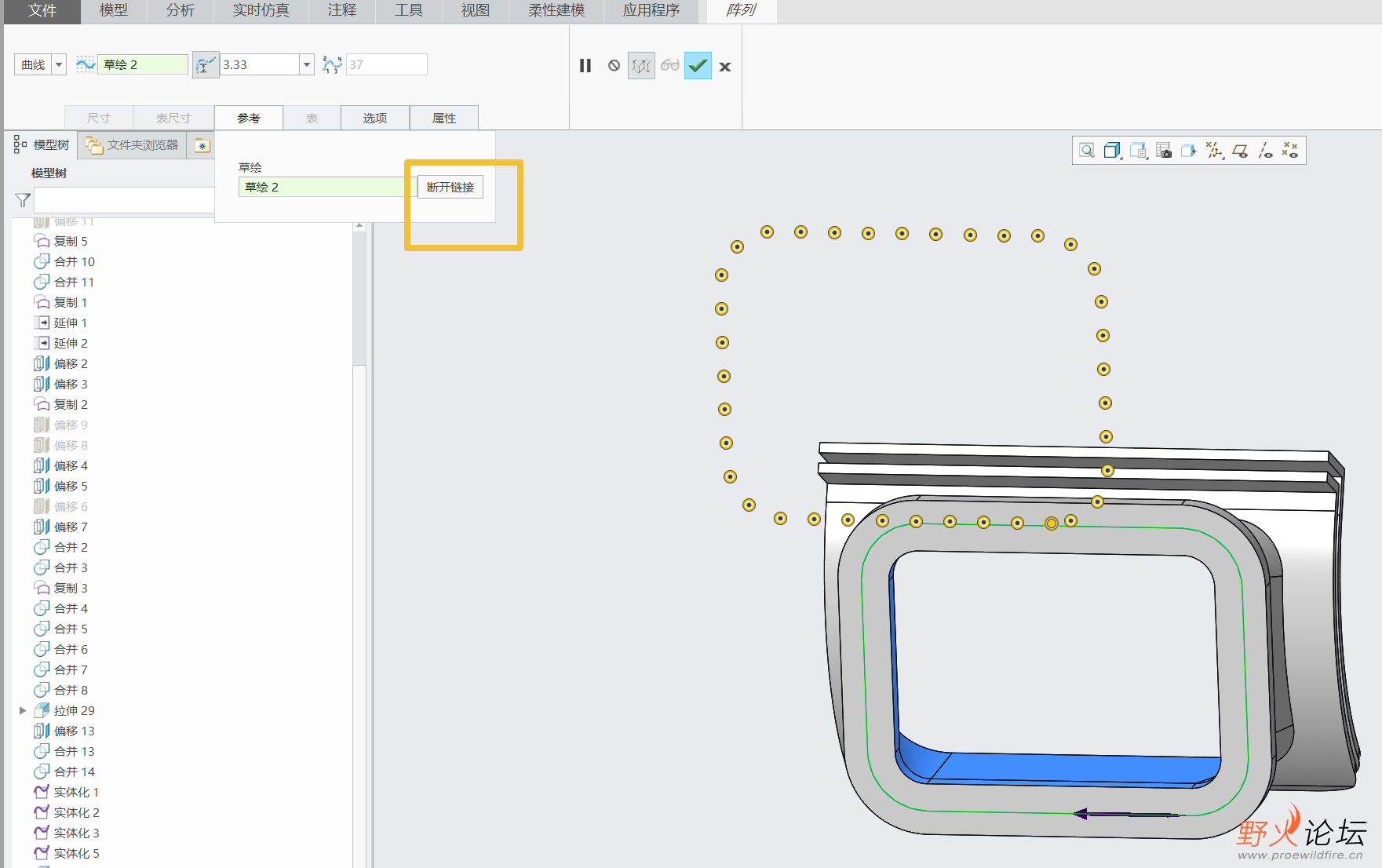
Task: Open the display style cube icon
Action: point(1112,151)
